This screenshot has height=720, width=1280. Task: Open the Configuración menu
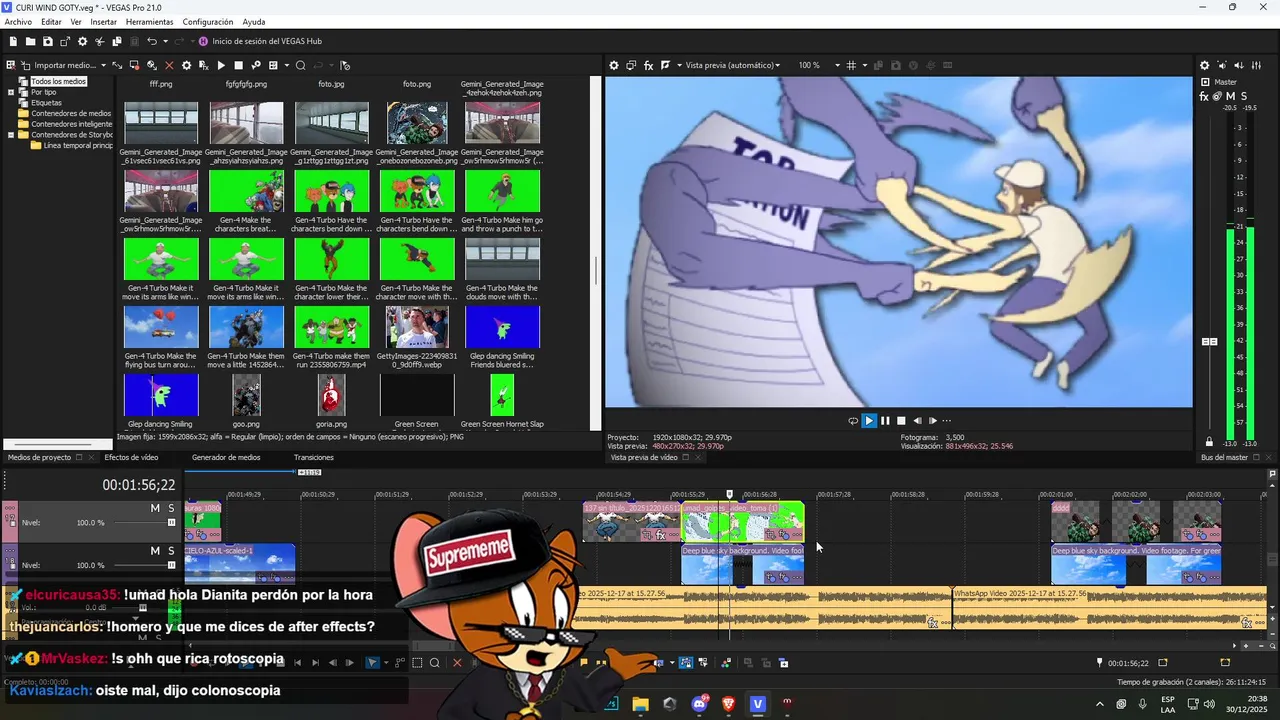[208, 22]
